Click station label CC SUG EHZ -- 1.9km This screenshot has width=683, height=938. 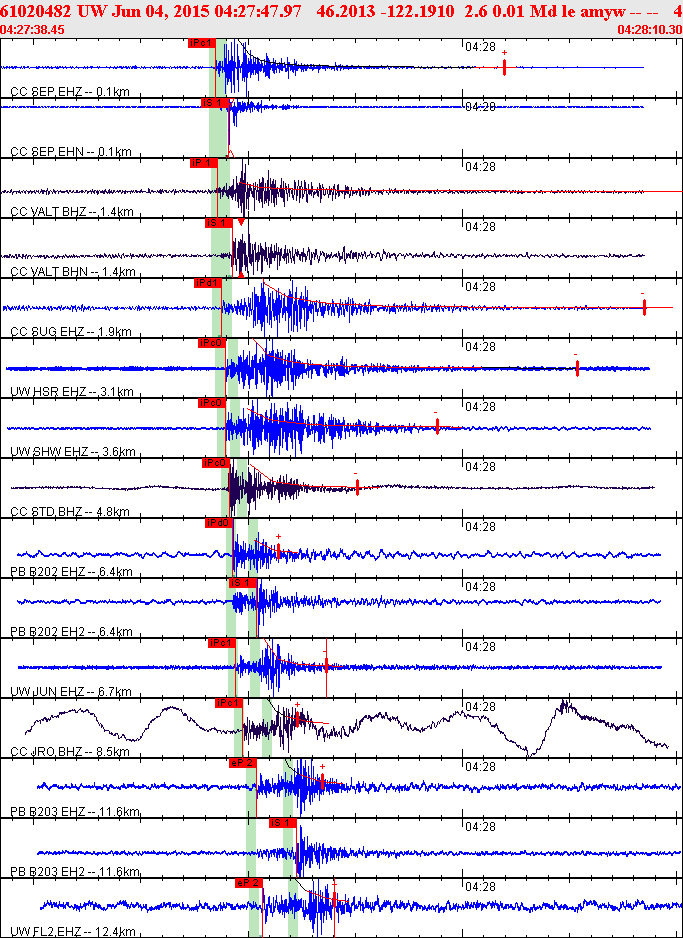pyautogui.click(x=71, y=331)
